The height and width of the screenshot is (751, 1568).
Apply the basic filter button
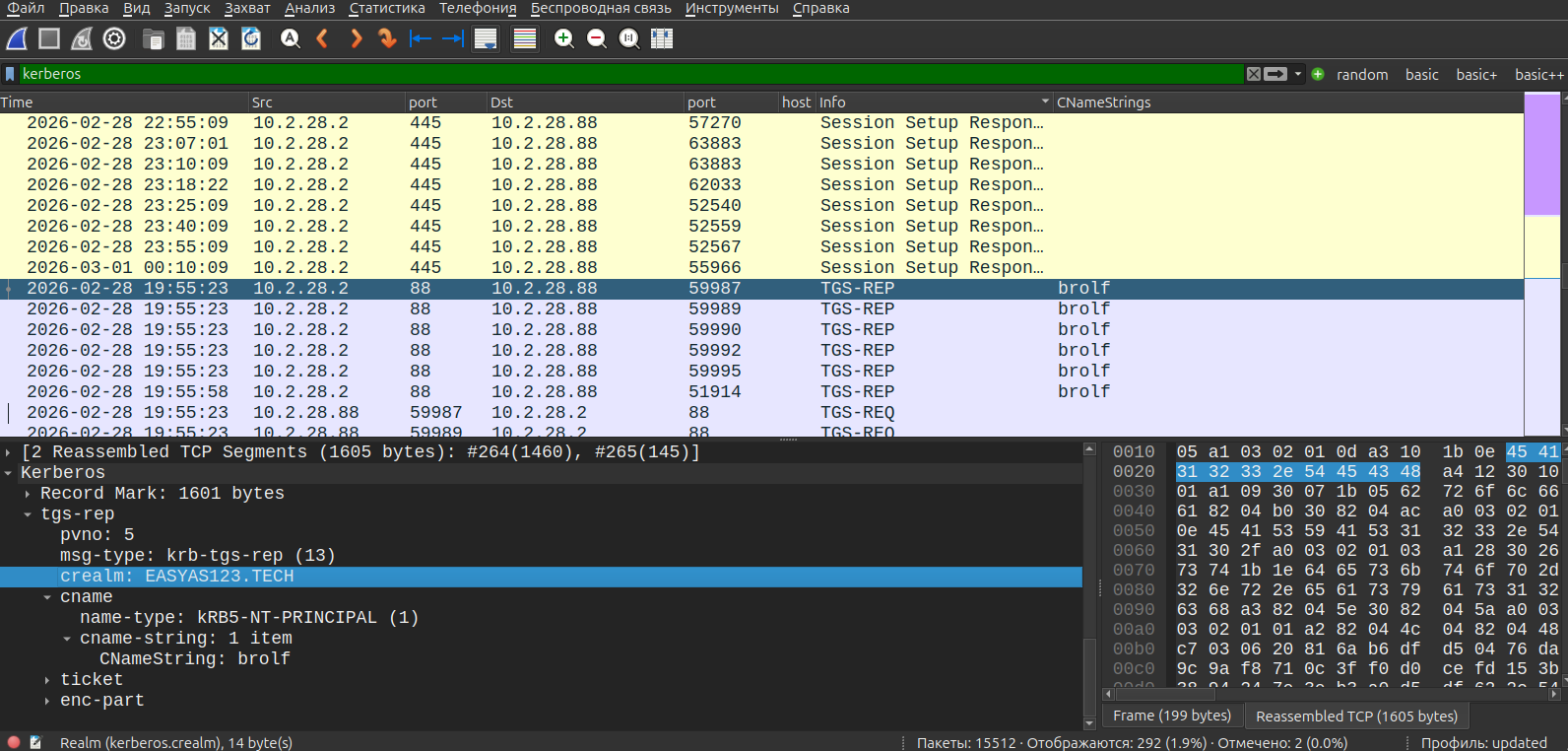(1421, 75)
